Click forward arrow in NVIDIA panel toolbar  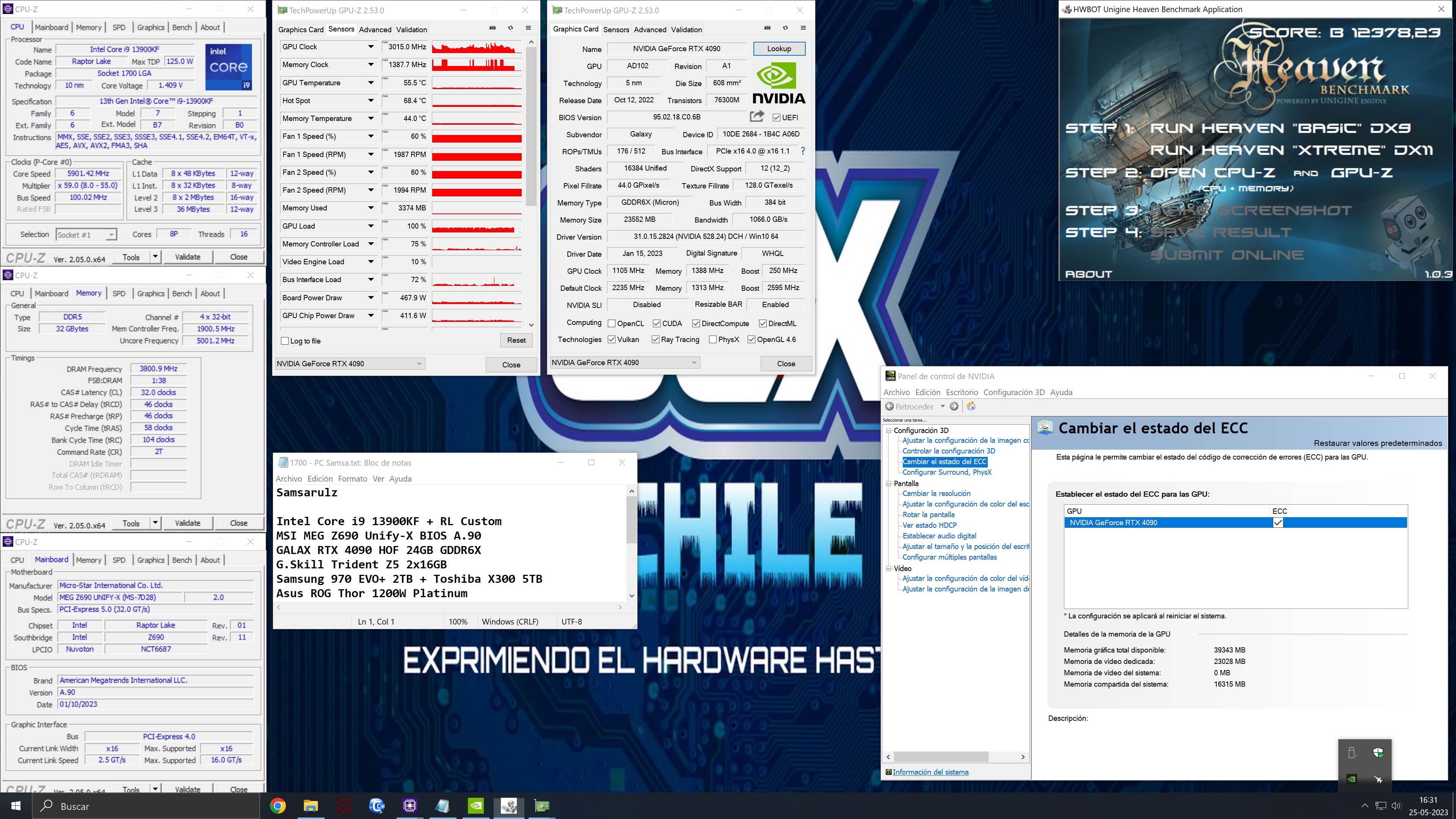(x=954, y=406)
